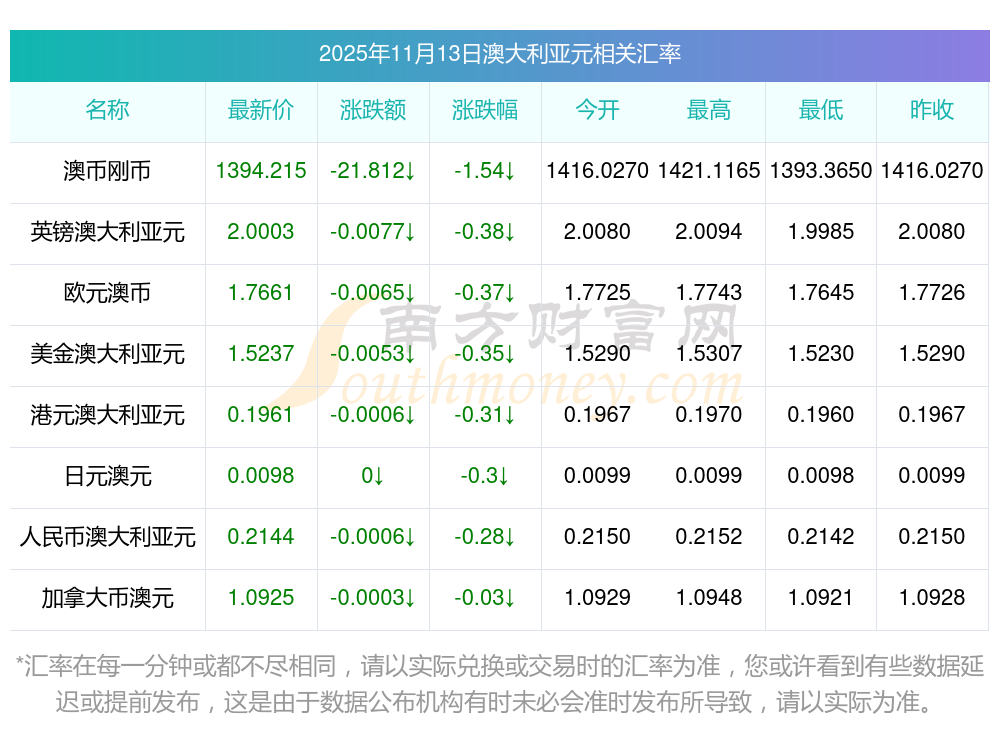Select the low value 1.9985
This screenshot has width=1000, height=733.
click(821, 232)
